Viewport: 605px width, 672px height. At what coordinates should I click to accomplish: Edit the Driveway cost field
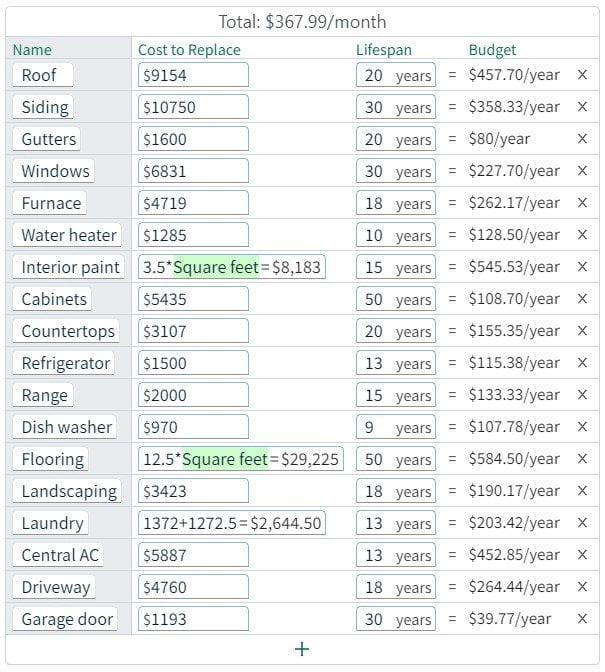coord(193,587)
